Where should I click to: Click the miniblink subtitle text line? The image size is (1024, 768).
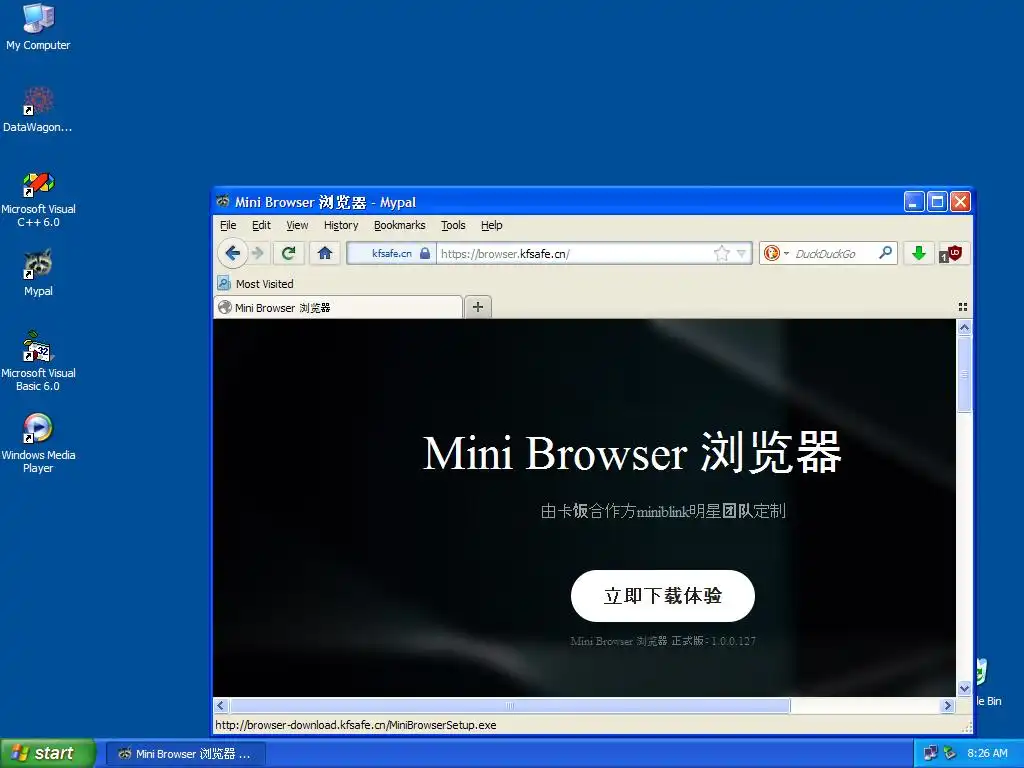pyautogui.click(x=663, y=511)
